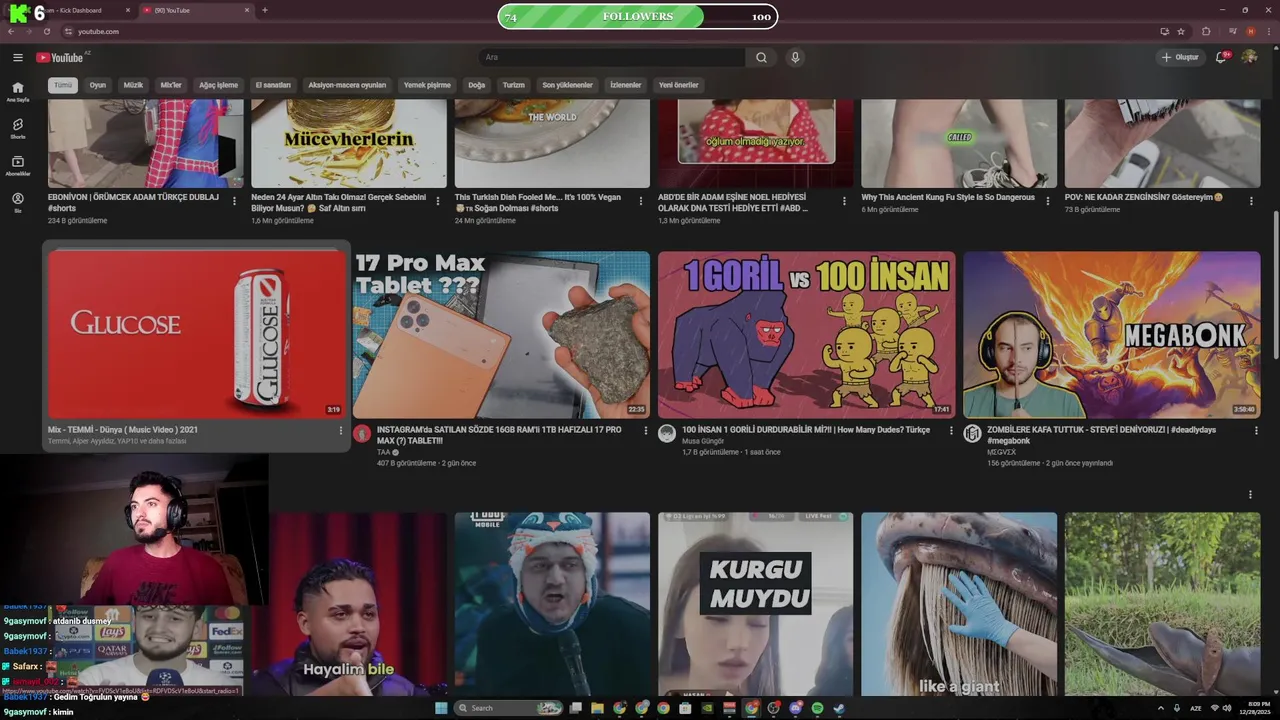Open the YouTube hamburger guide menu

coord(17,57)
